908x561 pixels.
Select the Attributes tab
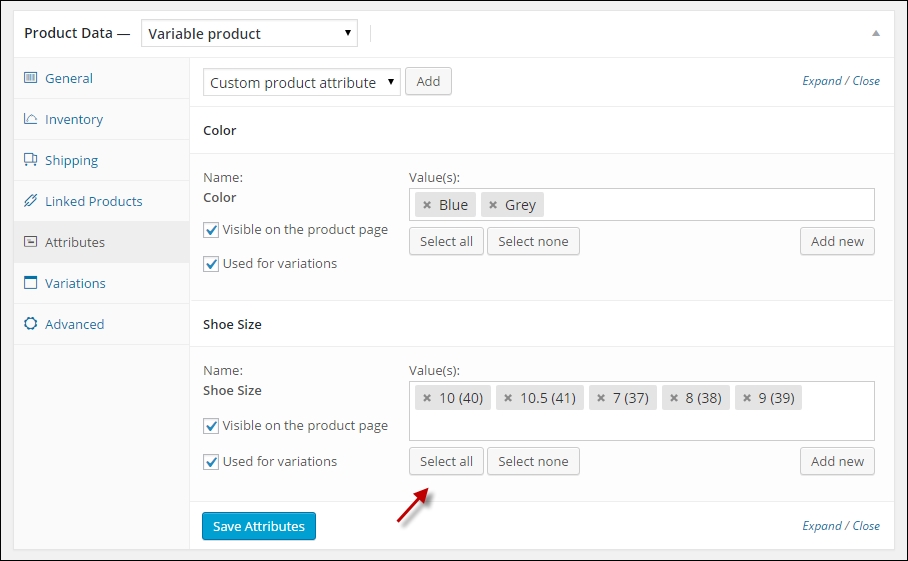(x=102, y=242)
